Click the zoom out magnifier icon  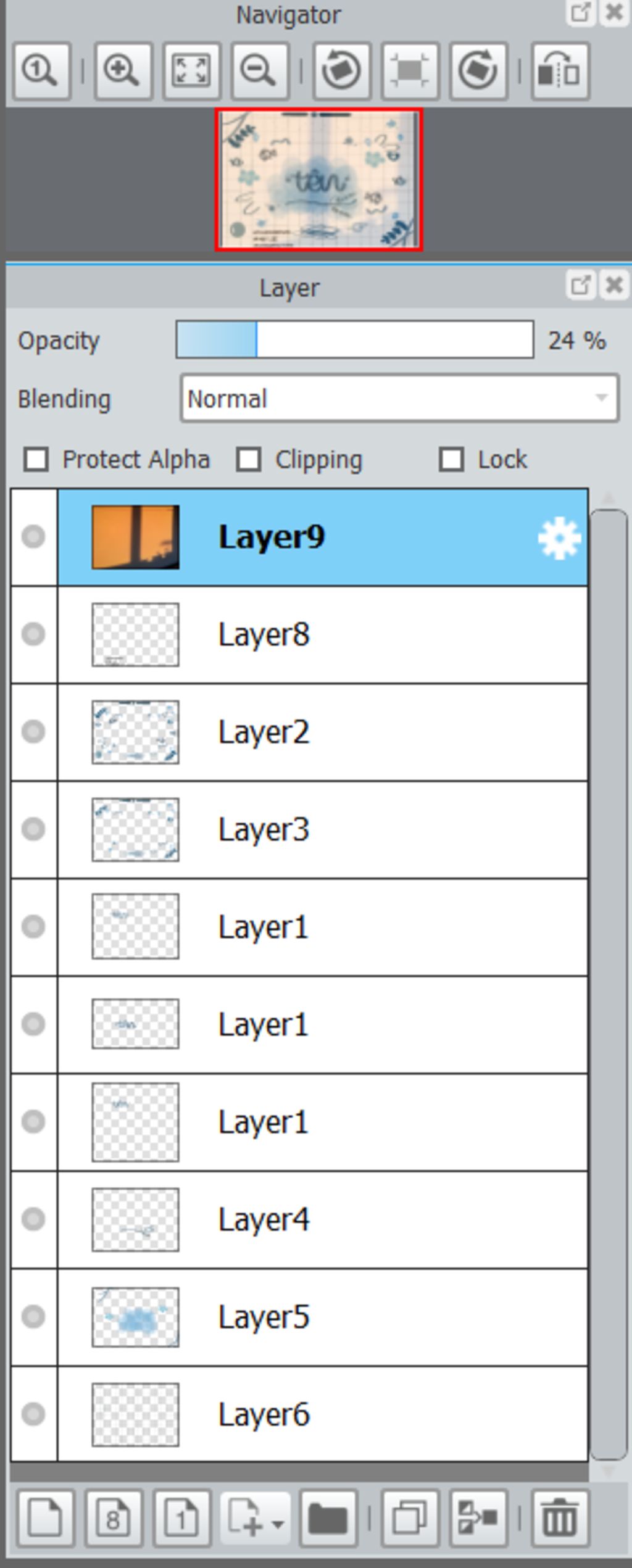[260, 70]
